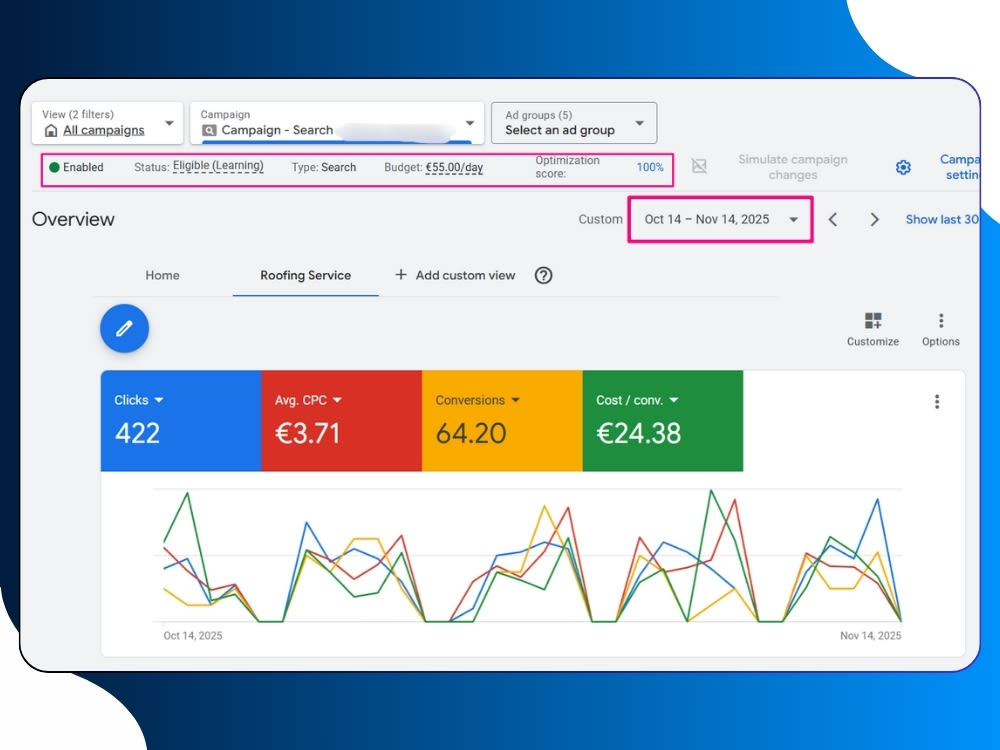Open the Ad groups (5) dropdown
This screenshot has height=750, width=1000.
pyautogui.click(x=574, y=122)
